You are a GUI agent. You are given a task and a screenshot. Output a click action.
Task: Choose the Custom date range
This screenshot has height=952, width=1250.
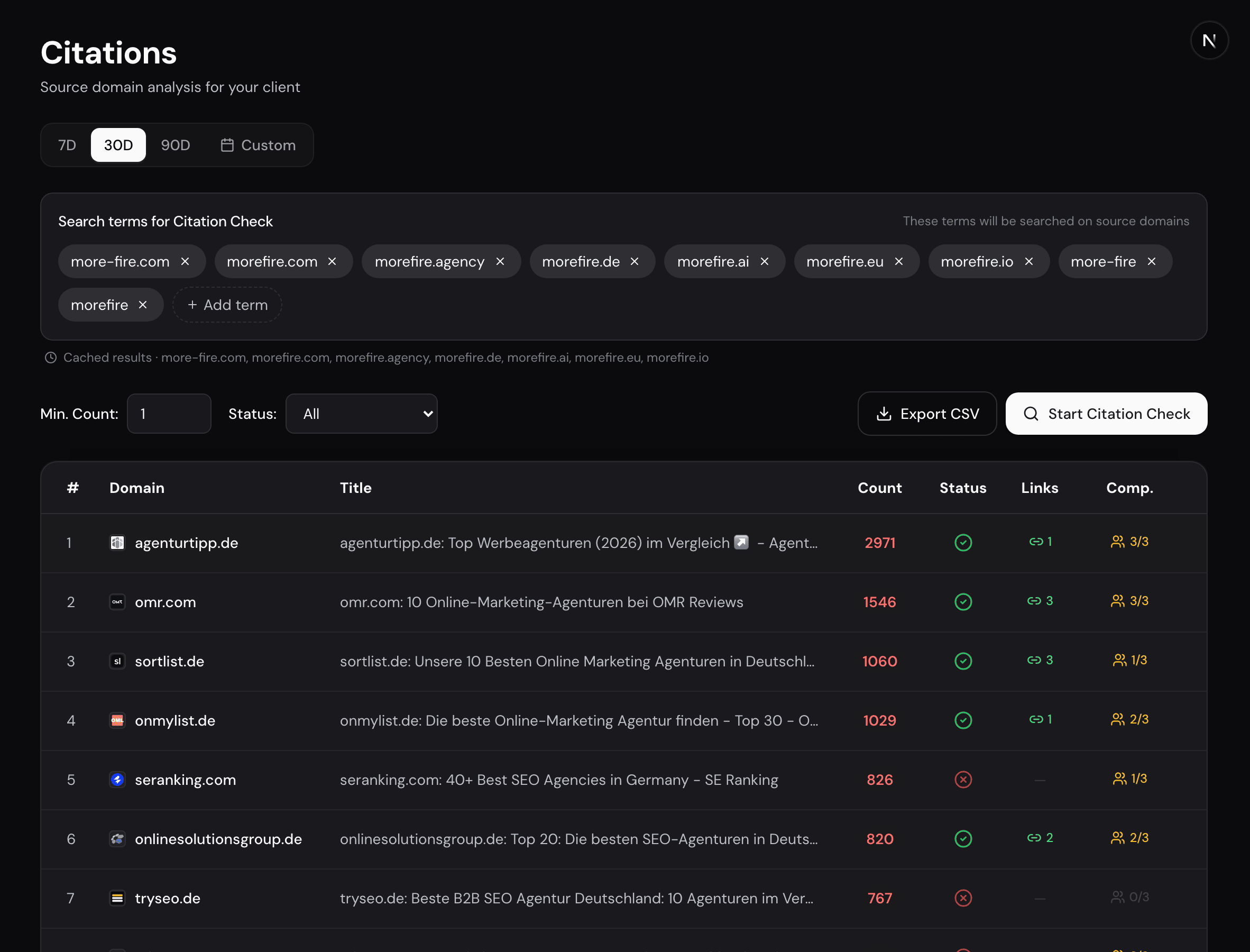coord(258,145)
